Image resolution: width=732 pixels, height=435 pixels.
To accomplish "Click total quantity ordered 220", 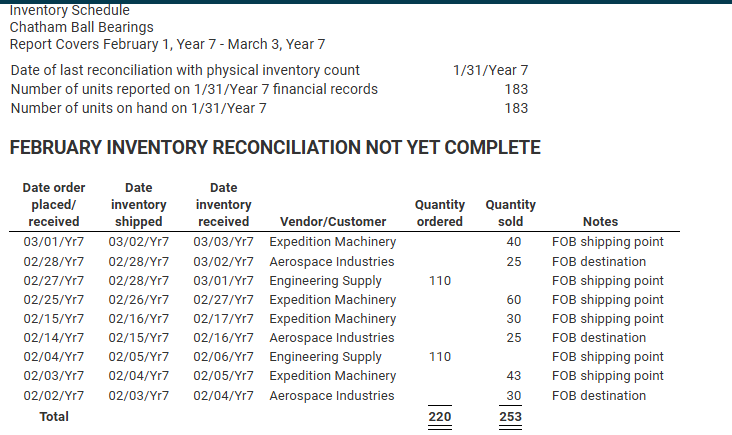I will pyautogui.click(x=440, y=416).
